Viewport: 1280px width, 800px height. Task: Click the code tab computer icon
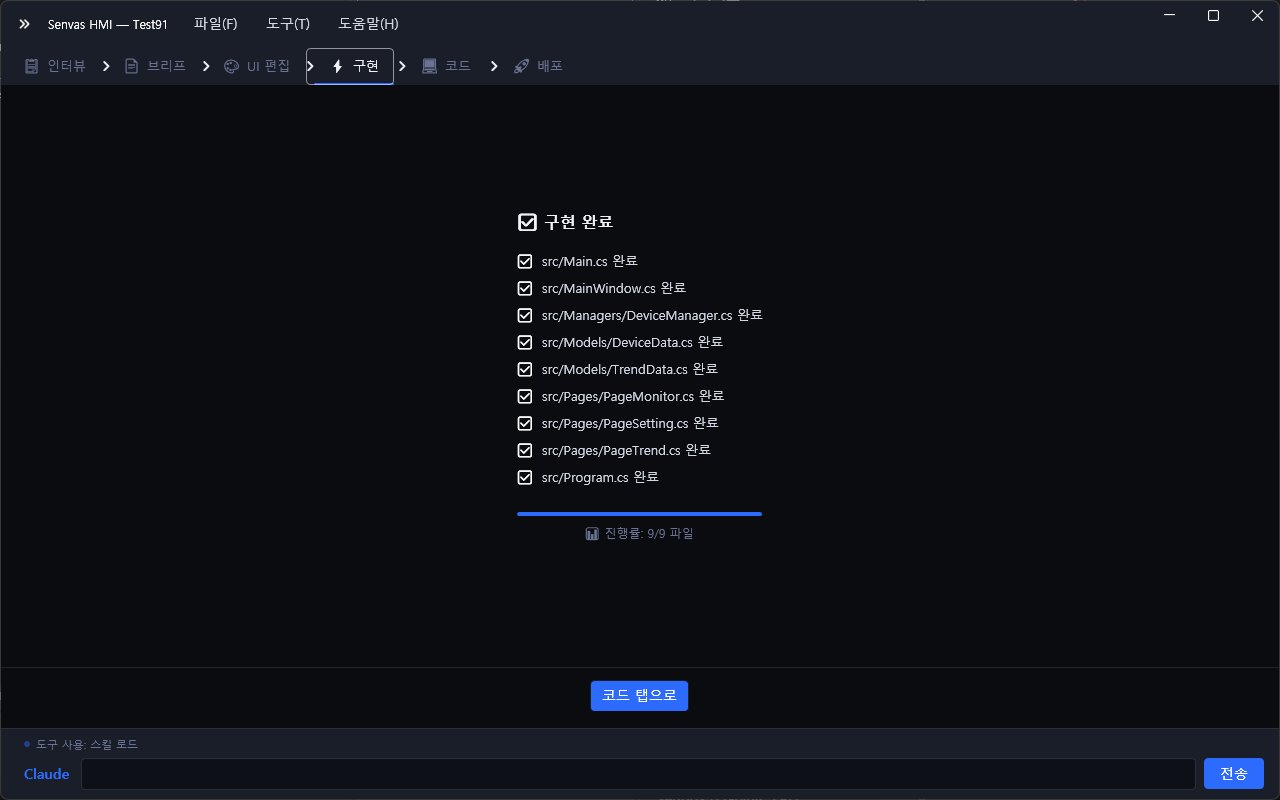pyautogui.click(x=429, y=66)
